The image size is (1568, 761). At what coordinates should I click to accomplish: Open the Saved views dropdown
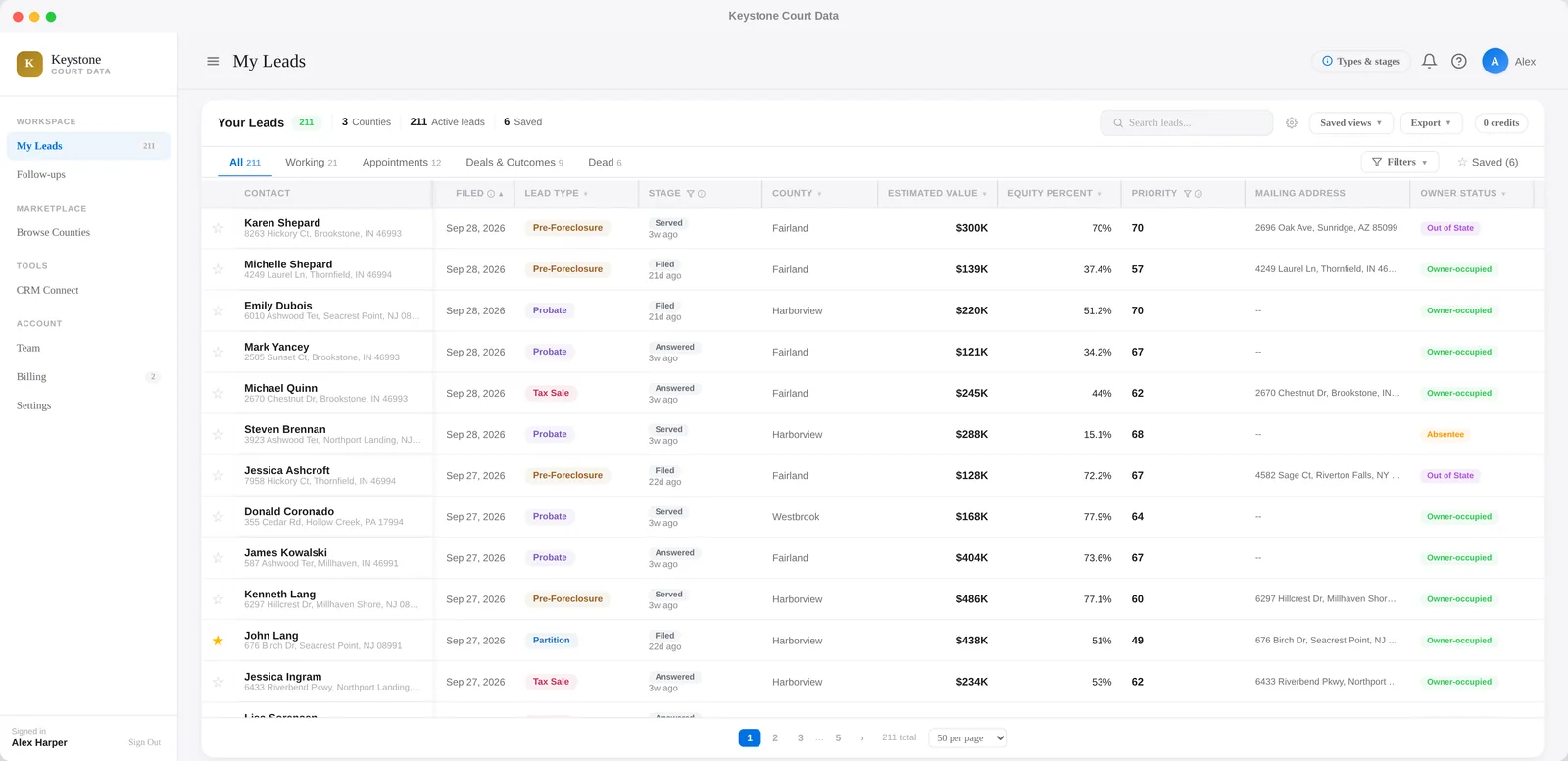[1350, 122]
